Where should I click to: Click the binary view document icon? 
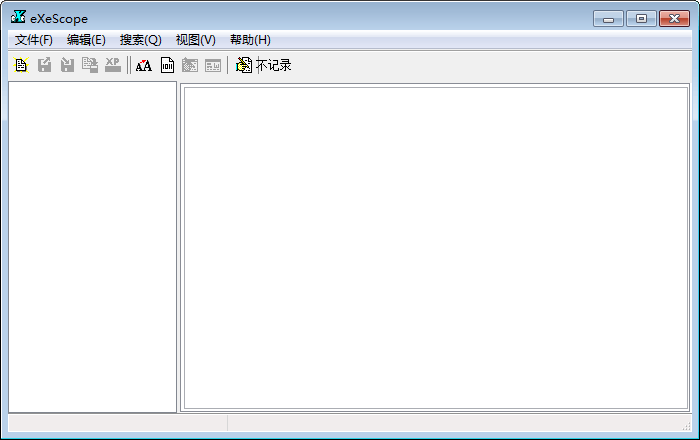pos(167,65)
